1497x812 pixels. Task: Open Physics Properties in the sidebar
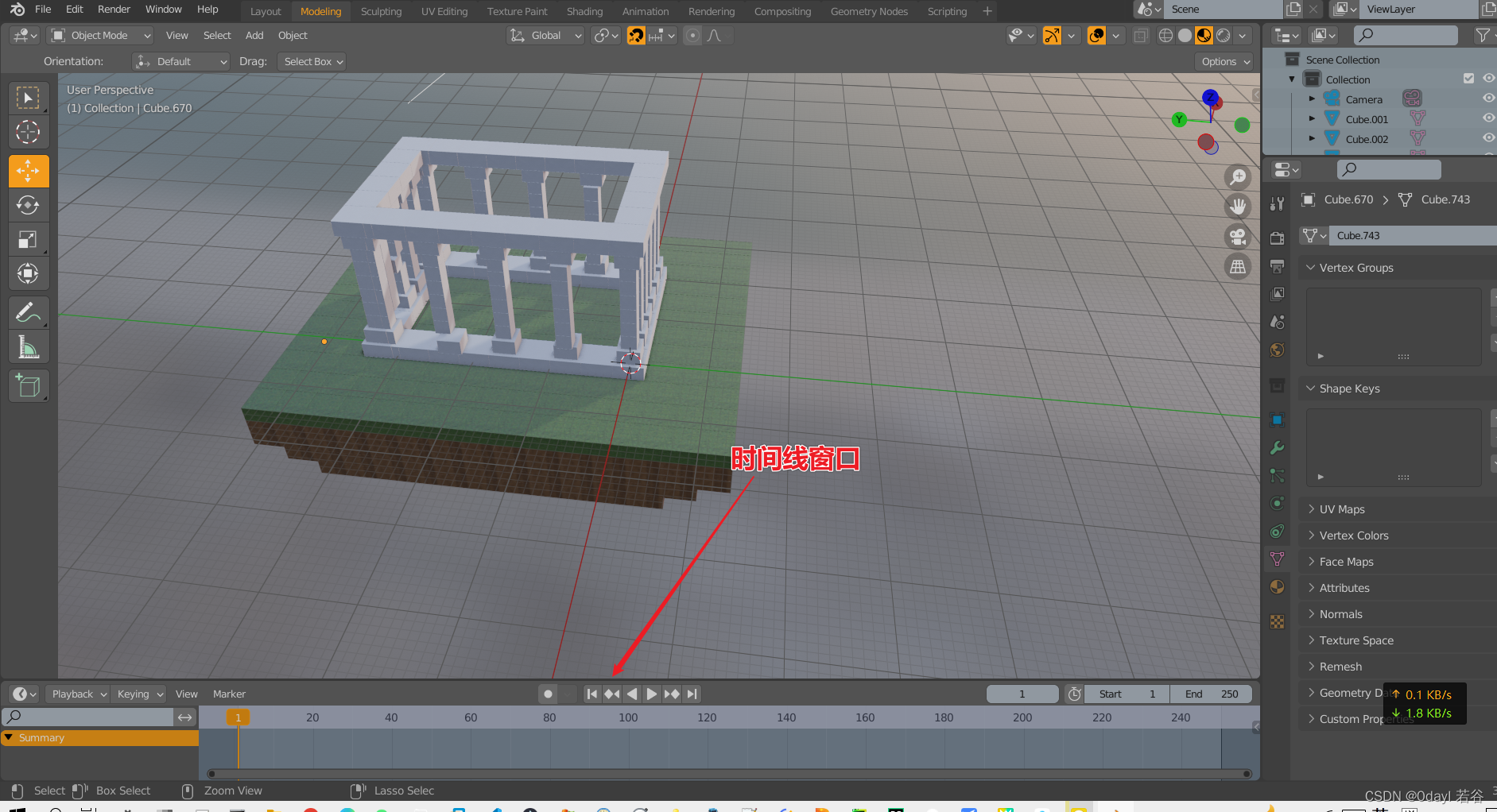click(1278, 503)
